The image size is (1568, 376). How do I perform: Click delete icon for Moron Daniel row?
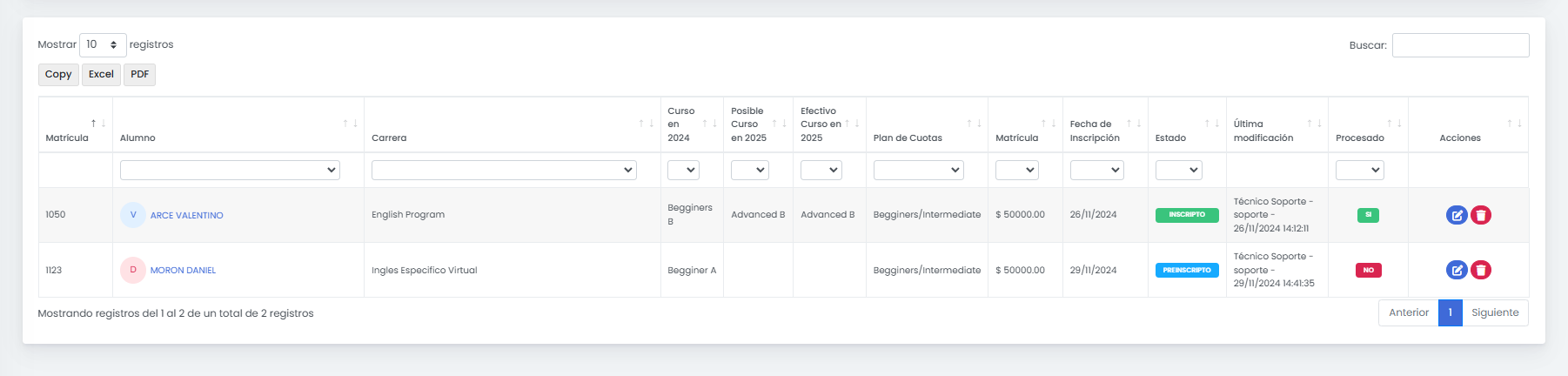point(1481,270)
